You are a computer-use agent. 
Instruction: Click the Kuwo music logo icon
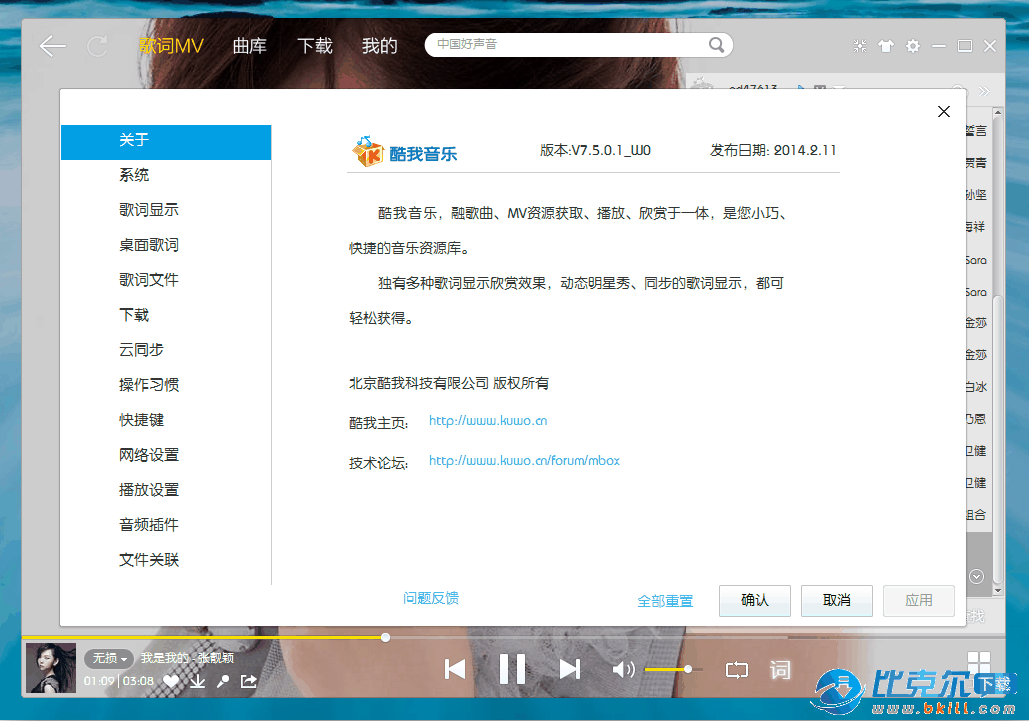368,152
